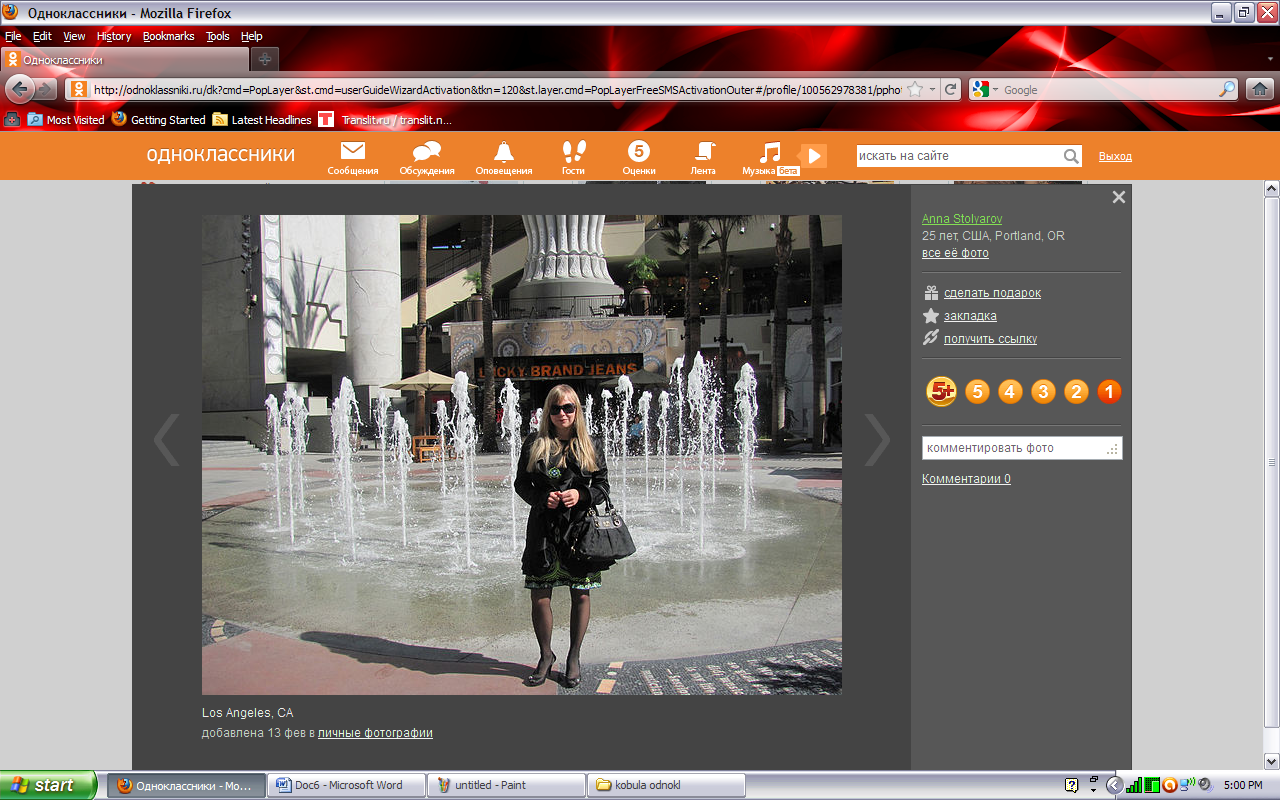This screenshot has width=1280, height=800.
Task: Open Комментарии 0 link
Action: tap(966, 479)
